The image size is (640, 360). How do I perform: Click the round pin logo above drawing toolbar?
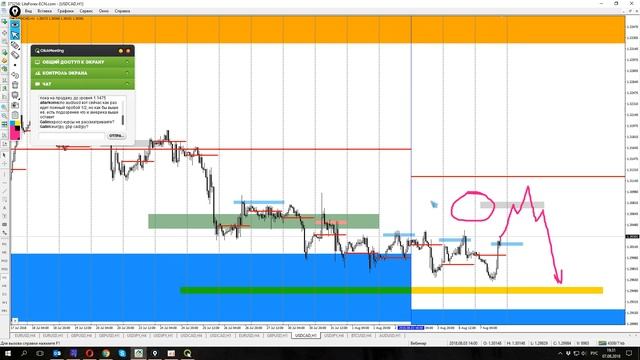15,11
